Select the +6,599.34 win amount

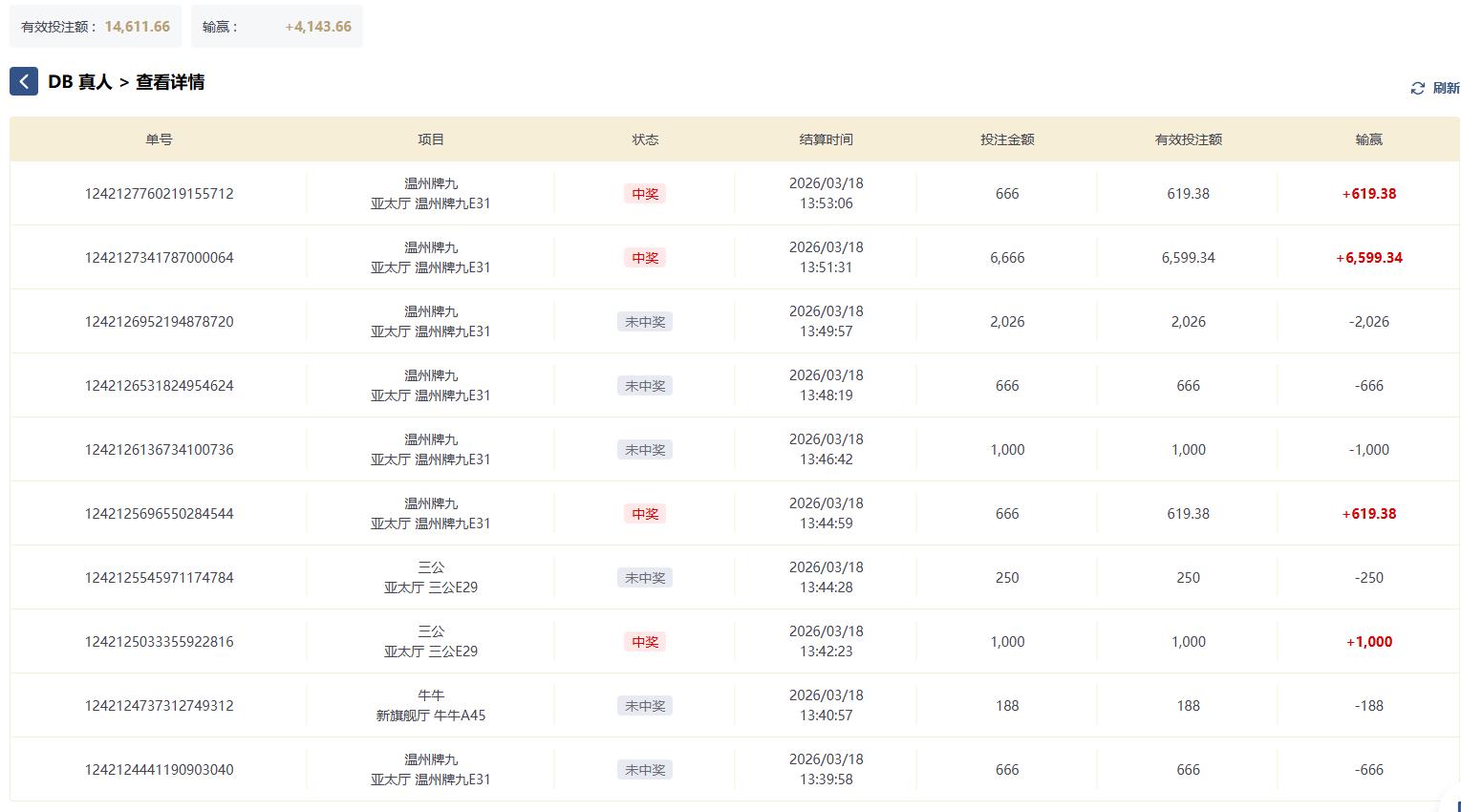(x=1368, y=258)
